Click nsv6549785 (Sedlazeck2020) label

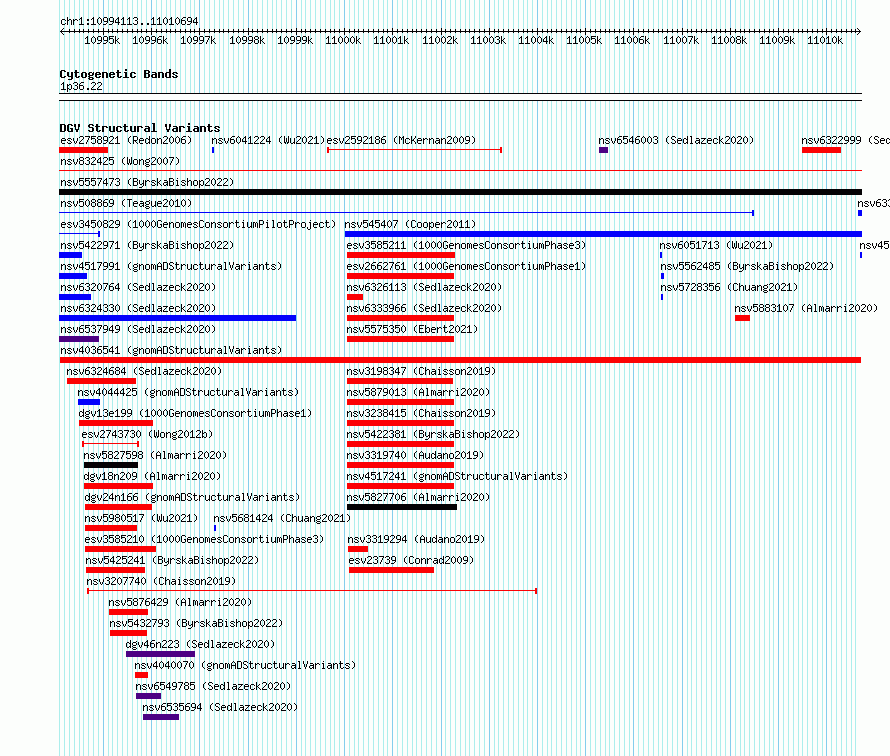point(213,686)
